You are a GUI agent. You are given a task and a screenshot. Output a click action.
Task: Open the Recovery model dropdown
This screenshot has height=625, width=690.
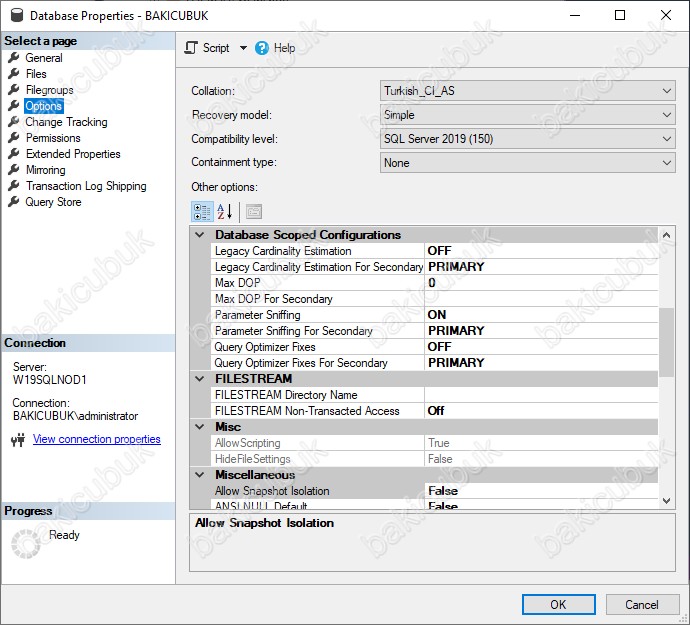tap(527, 115)
